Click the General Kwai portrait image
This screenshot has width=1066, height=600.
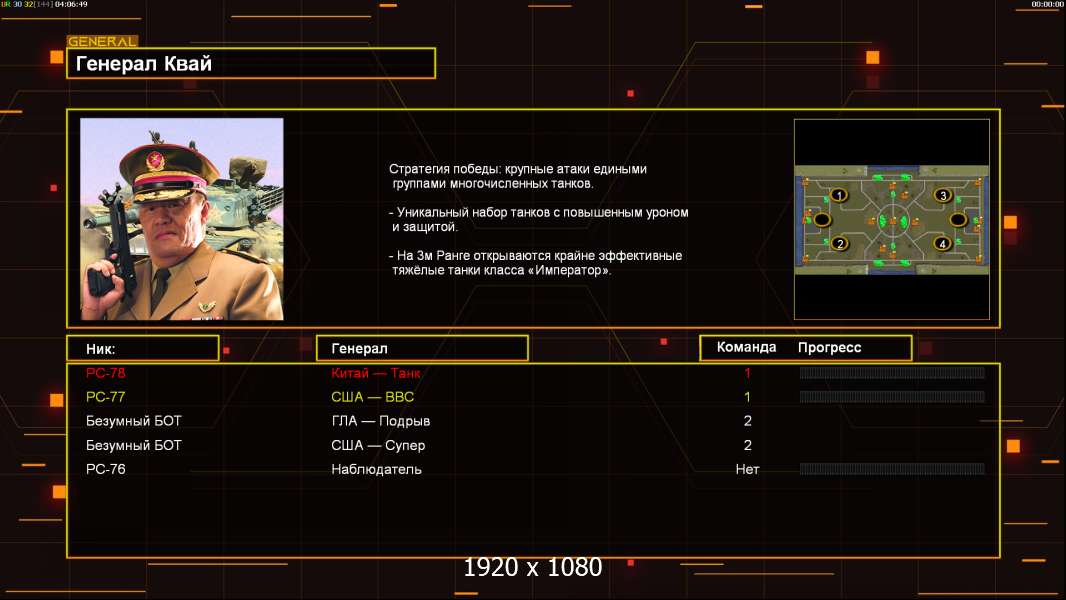coord(182,219)
